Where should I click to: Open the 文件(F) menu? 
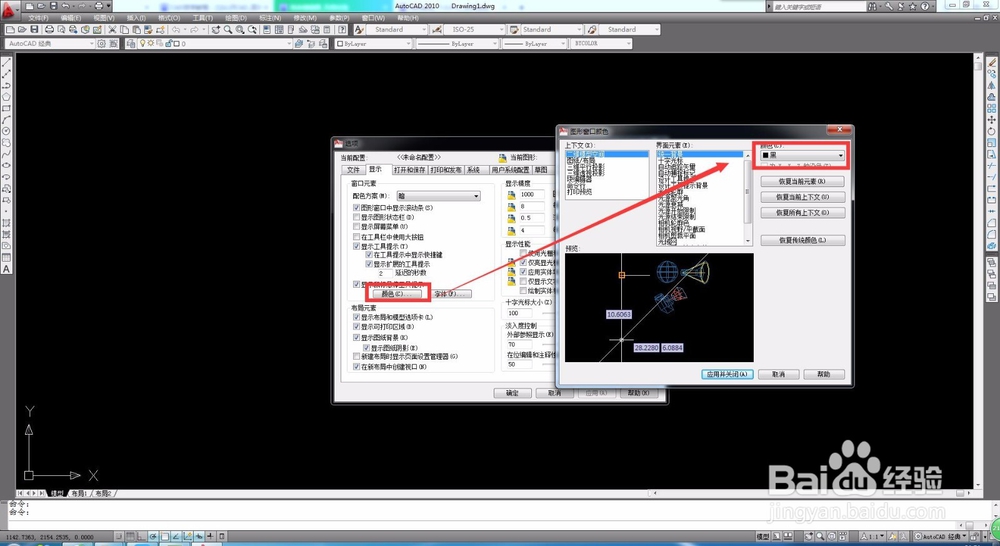coord(38,18)
